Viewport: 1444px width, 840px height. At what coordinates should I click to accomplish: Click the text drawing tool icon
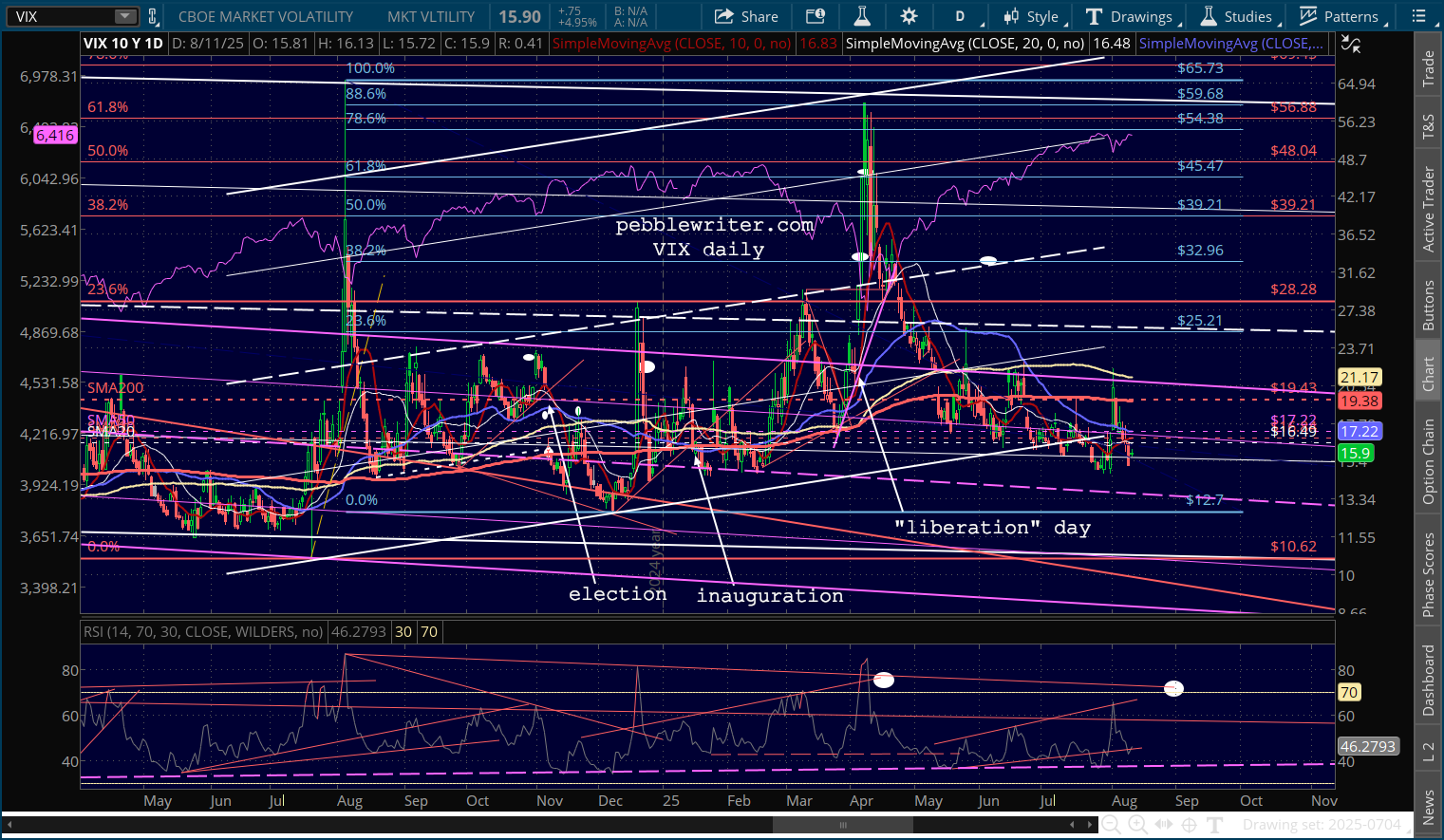pyautogui.click(x=1214, y=825)
